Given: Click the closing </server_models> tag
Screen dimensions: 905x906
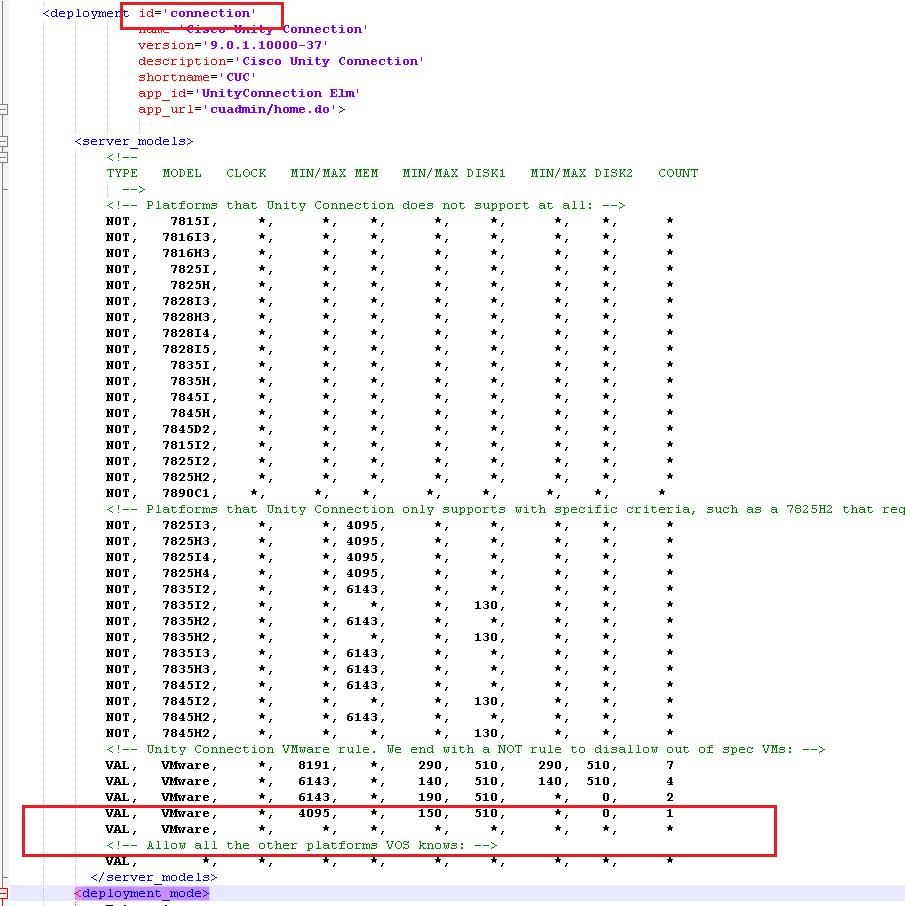Looking at the screenshot, I should pyautogui.click(x=154, y=877).
